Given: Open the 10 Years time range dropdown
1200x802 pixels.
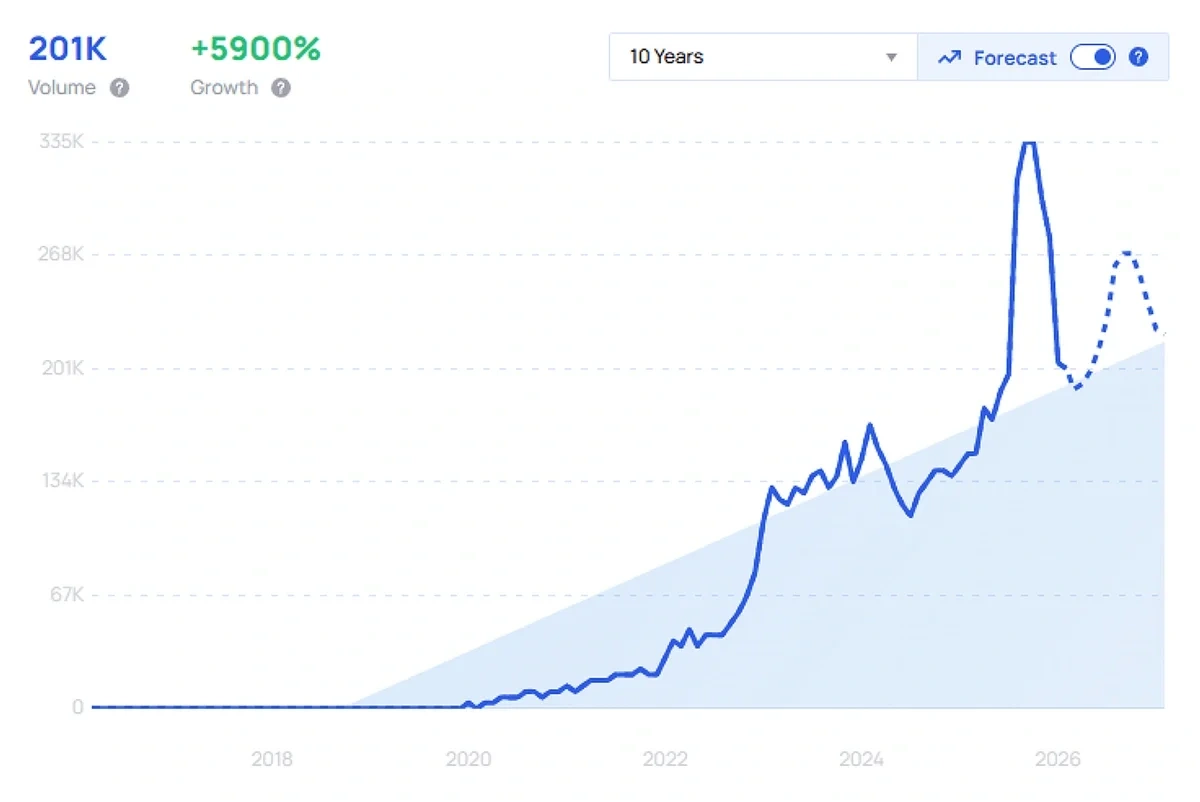Looking at the screenshot, I should pos(762,57).
